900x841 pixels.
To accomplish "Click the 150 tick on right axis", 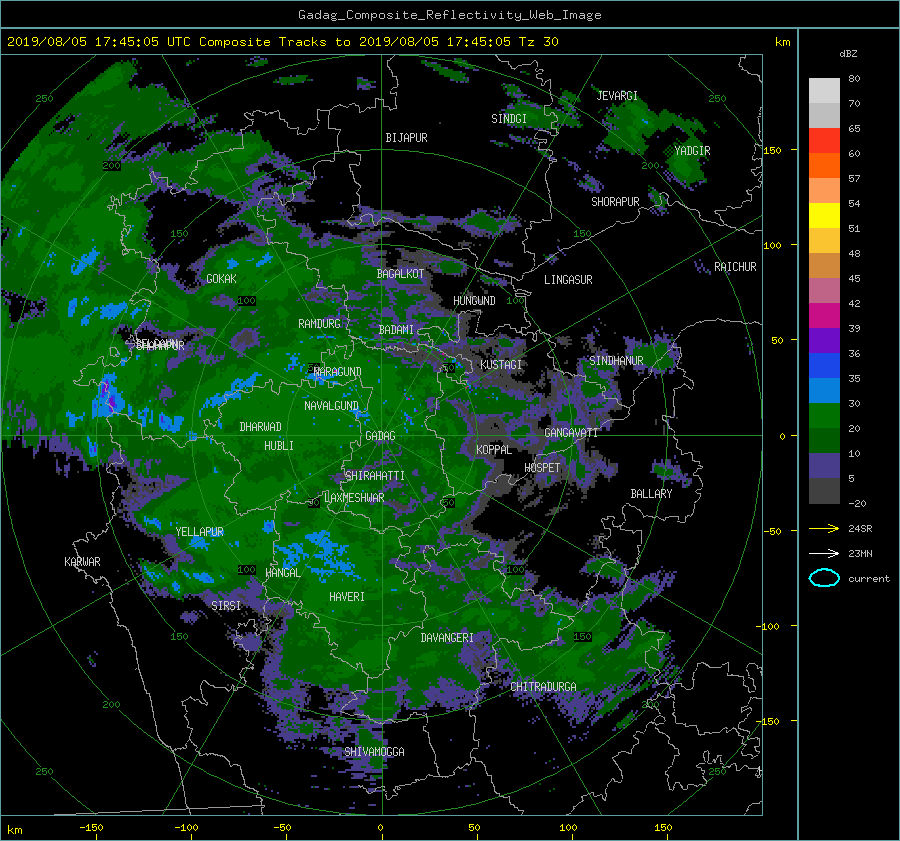I will 772,150.
